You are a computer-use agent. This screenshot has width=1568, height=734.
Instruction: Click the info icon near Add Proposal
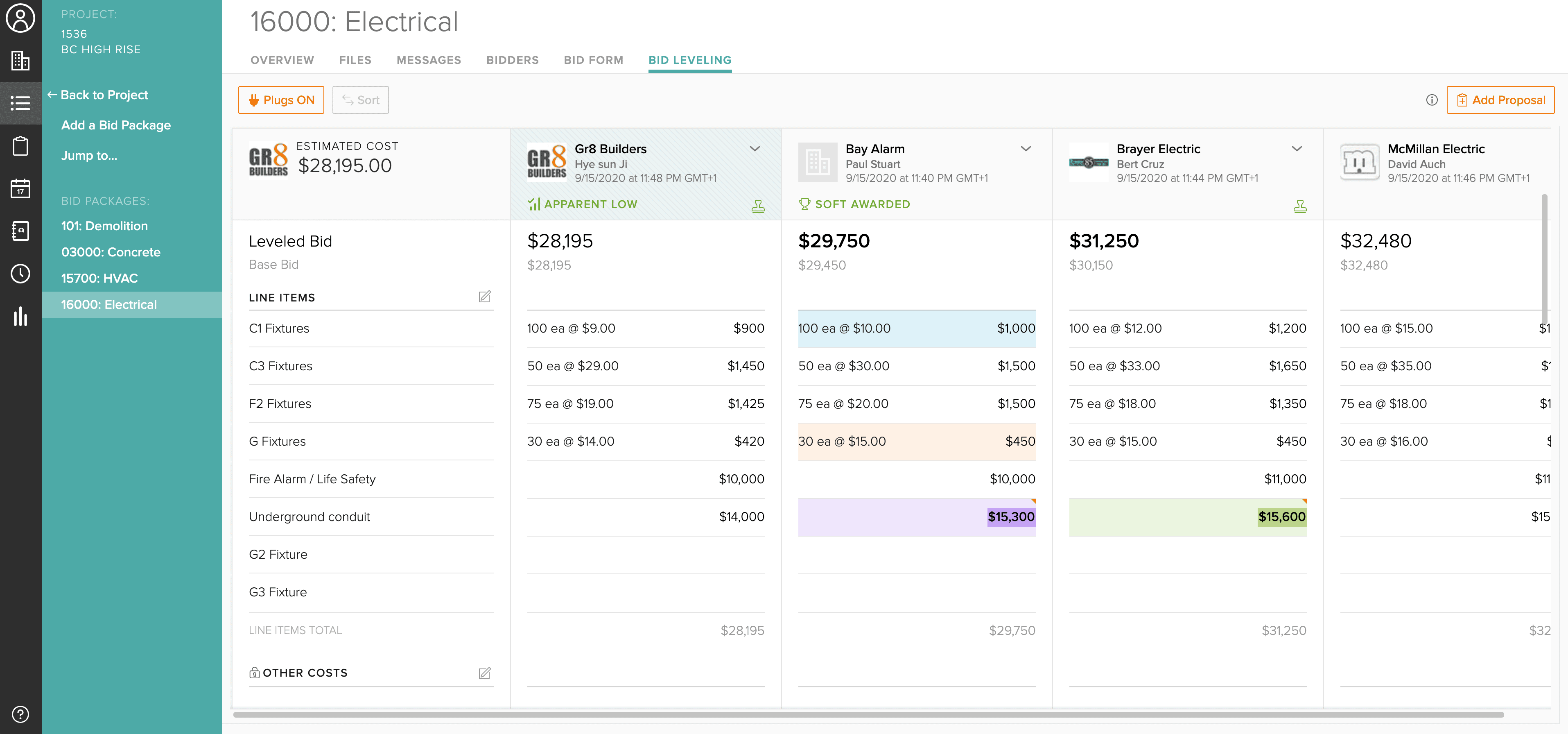click(1432, 100)
